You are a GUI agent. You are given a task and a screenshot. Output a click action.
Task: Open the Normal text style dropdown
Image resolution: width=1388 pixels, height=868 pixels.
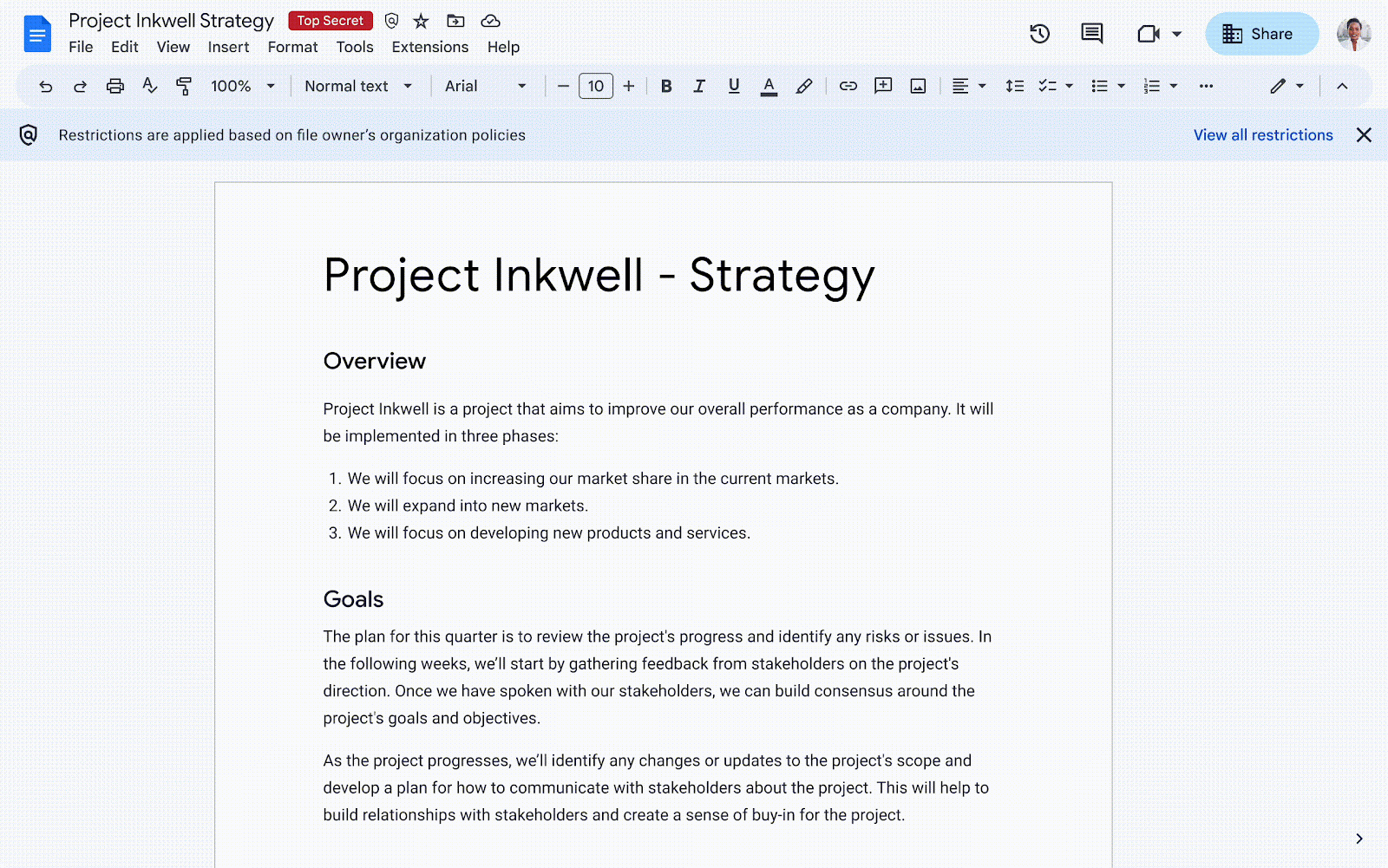click(x=358, y=86)
